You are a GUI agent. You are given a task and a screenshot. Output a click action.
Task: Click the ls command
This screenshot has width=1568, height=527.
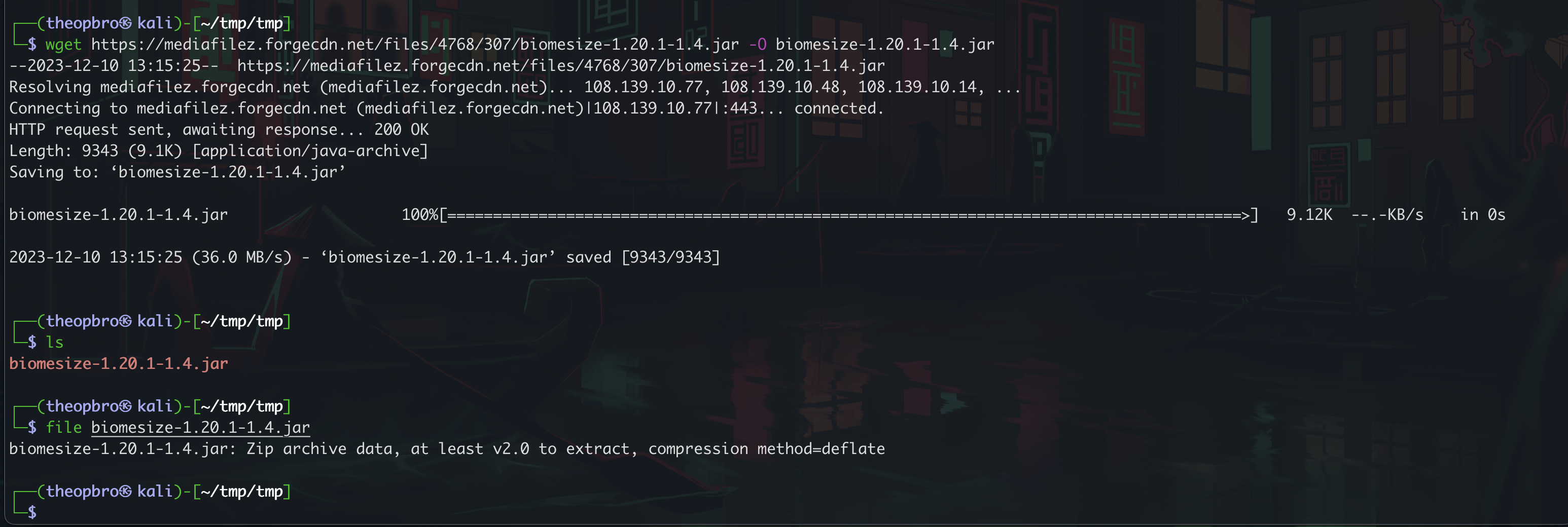click(55, 342)
